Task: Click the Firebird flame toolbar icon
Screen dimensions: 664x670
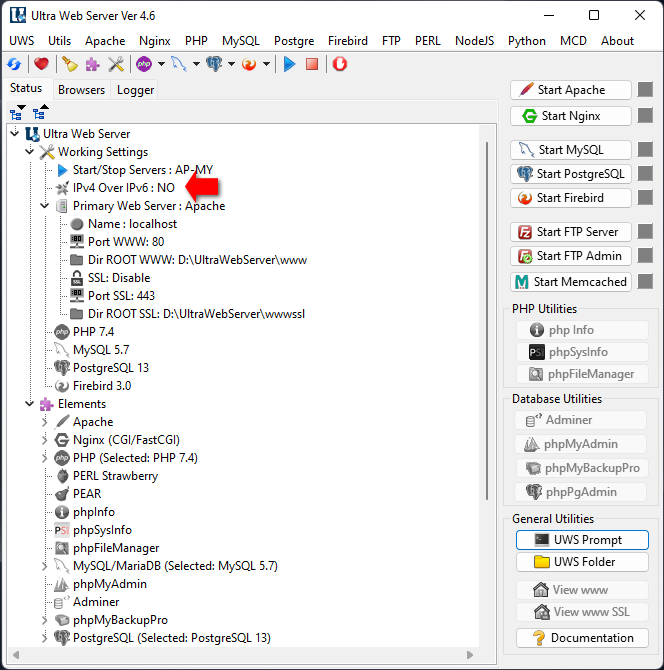Action: pyautogui.click(x=249, y=65)
